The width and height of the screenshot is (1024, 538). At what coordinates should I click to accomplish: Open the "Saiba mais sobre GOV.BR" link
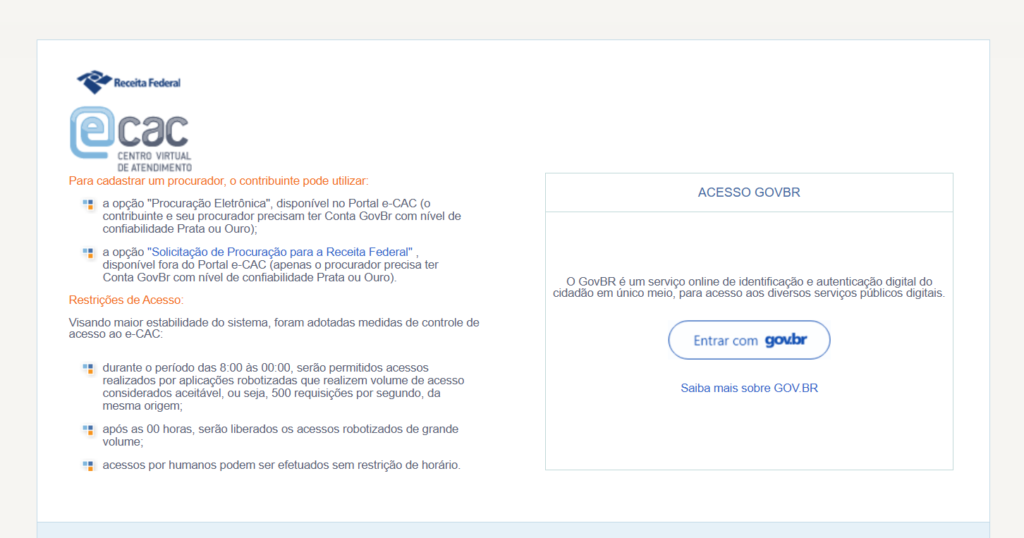(749, 388)
